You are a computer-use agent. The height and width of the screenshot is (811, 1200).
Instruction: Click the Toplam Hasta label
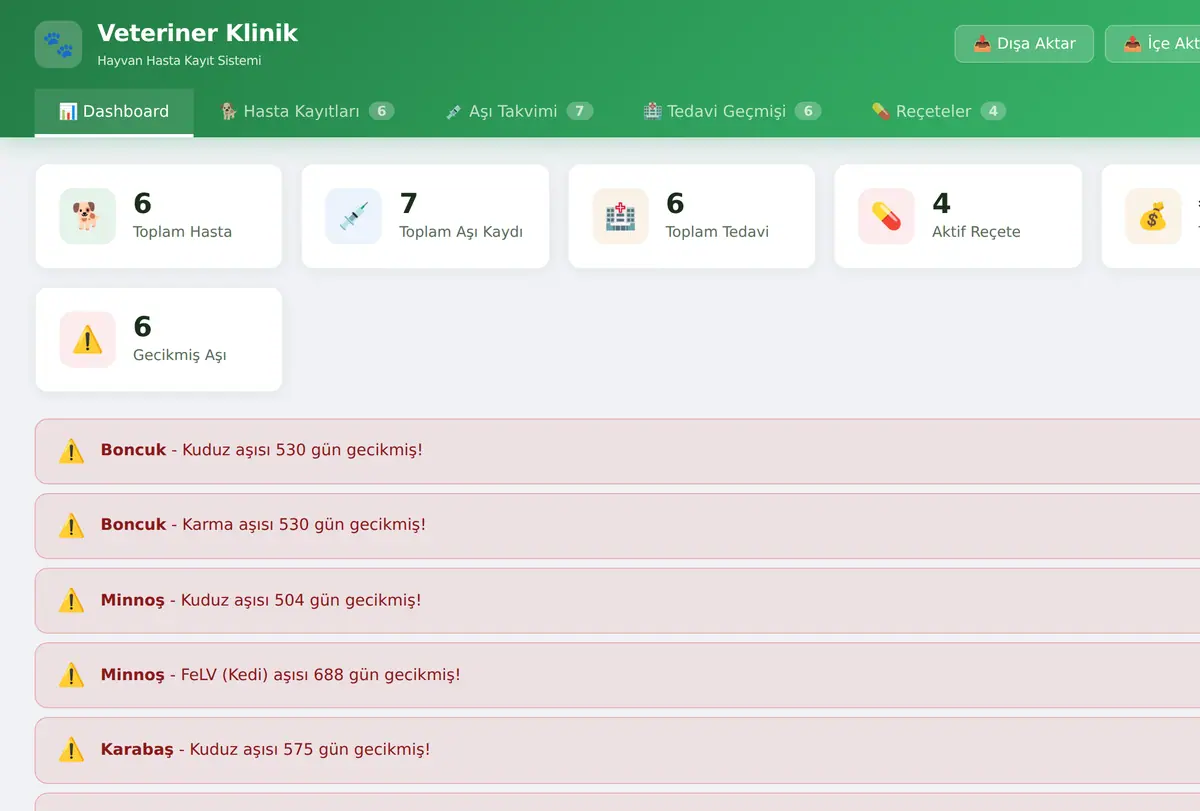pyautogui.click(x=182, y=232)
